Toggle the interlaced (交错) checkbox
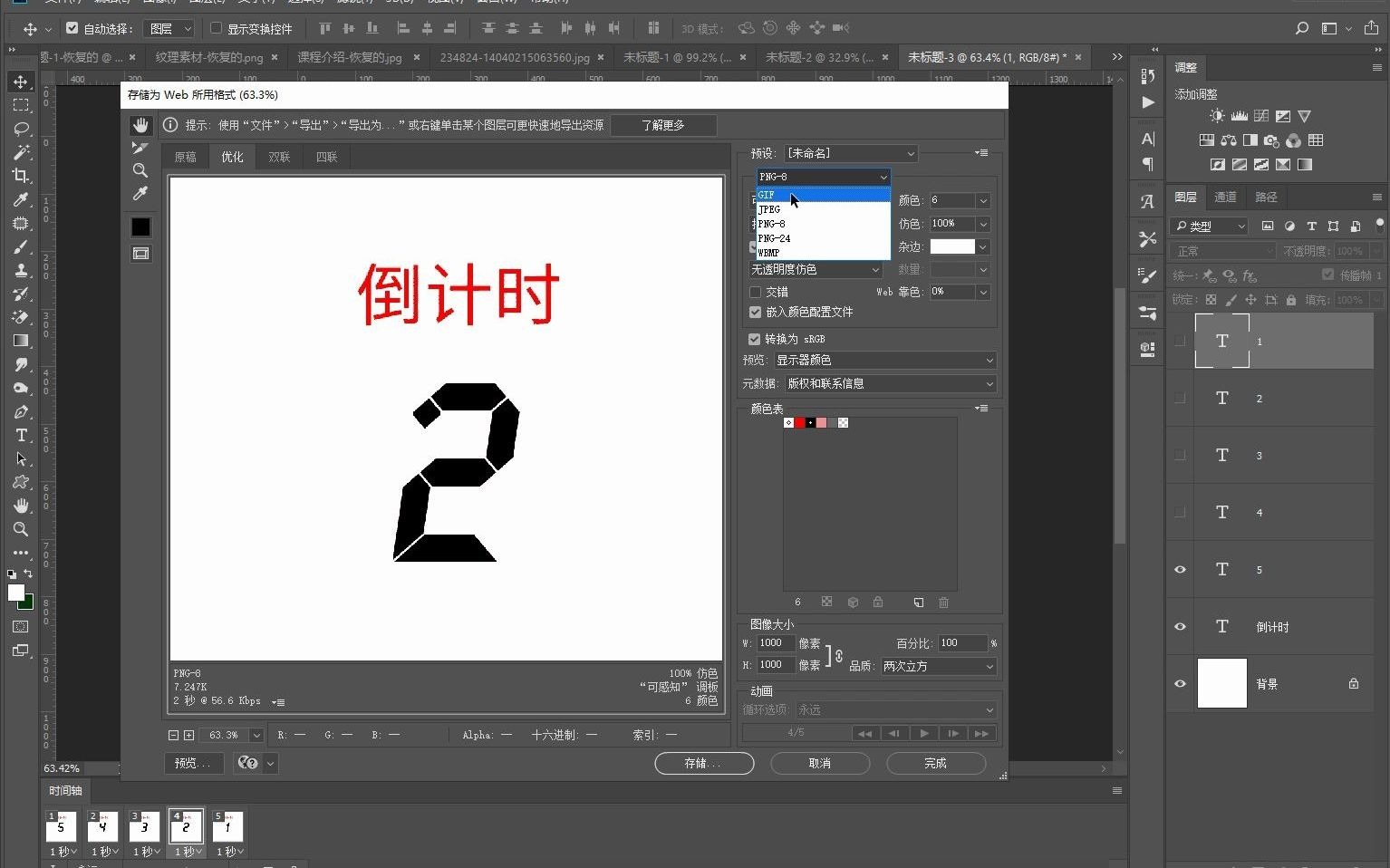This screenshot has height=868, width=1390. (x=755, y=292)
